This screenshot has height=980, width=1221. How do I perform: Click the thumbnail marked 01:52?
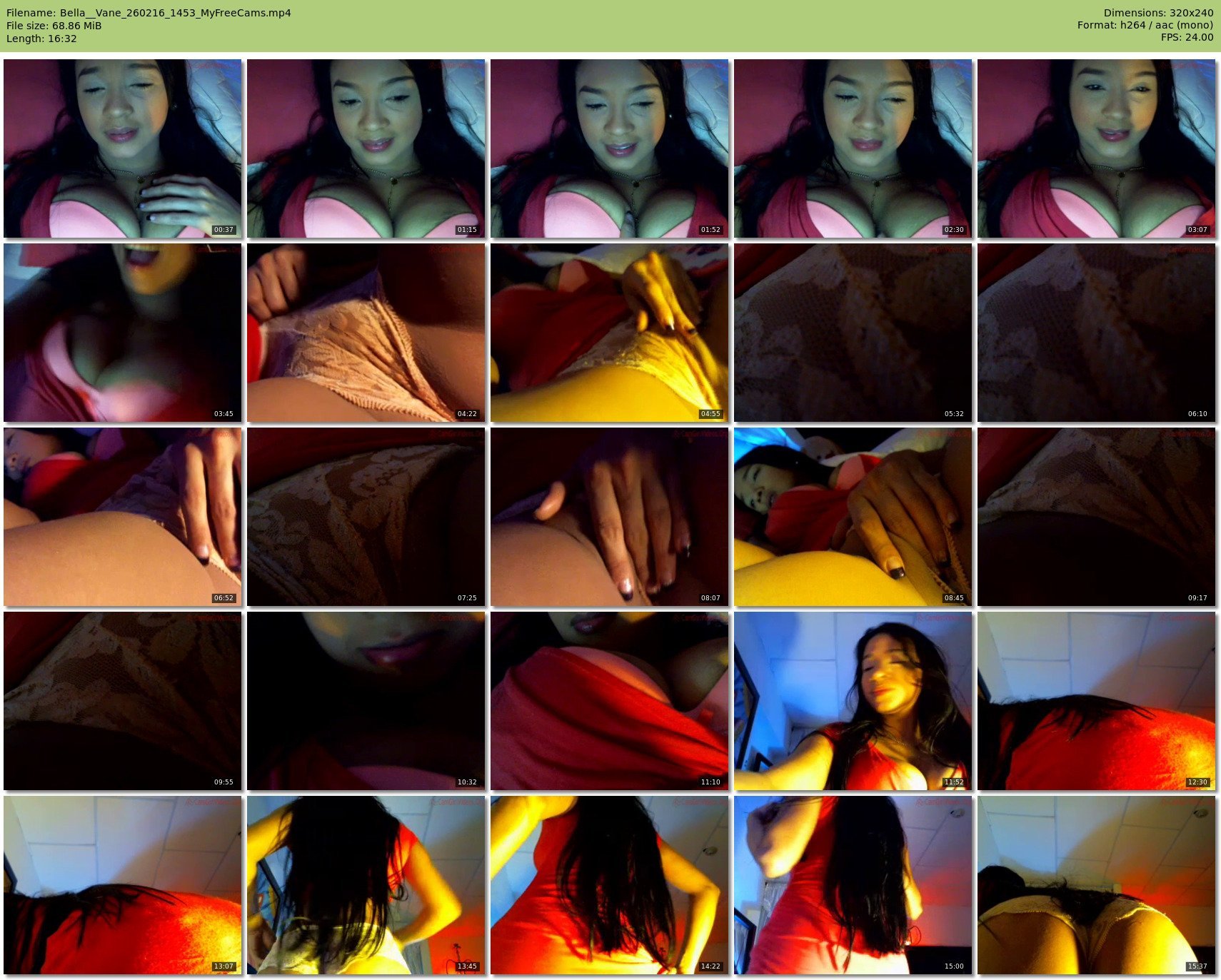[610, 148]
